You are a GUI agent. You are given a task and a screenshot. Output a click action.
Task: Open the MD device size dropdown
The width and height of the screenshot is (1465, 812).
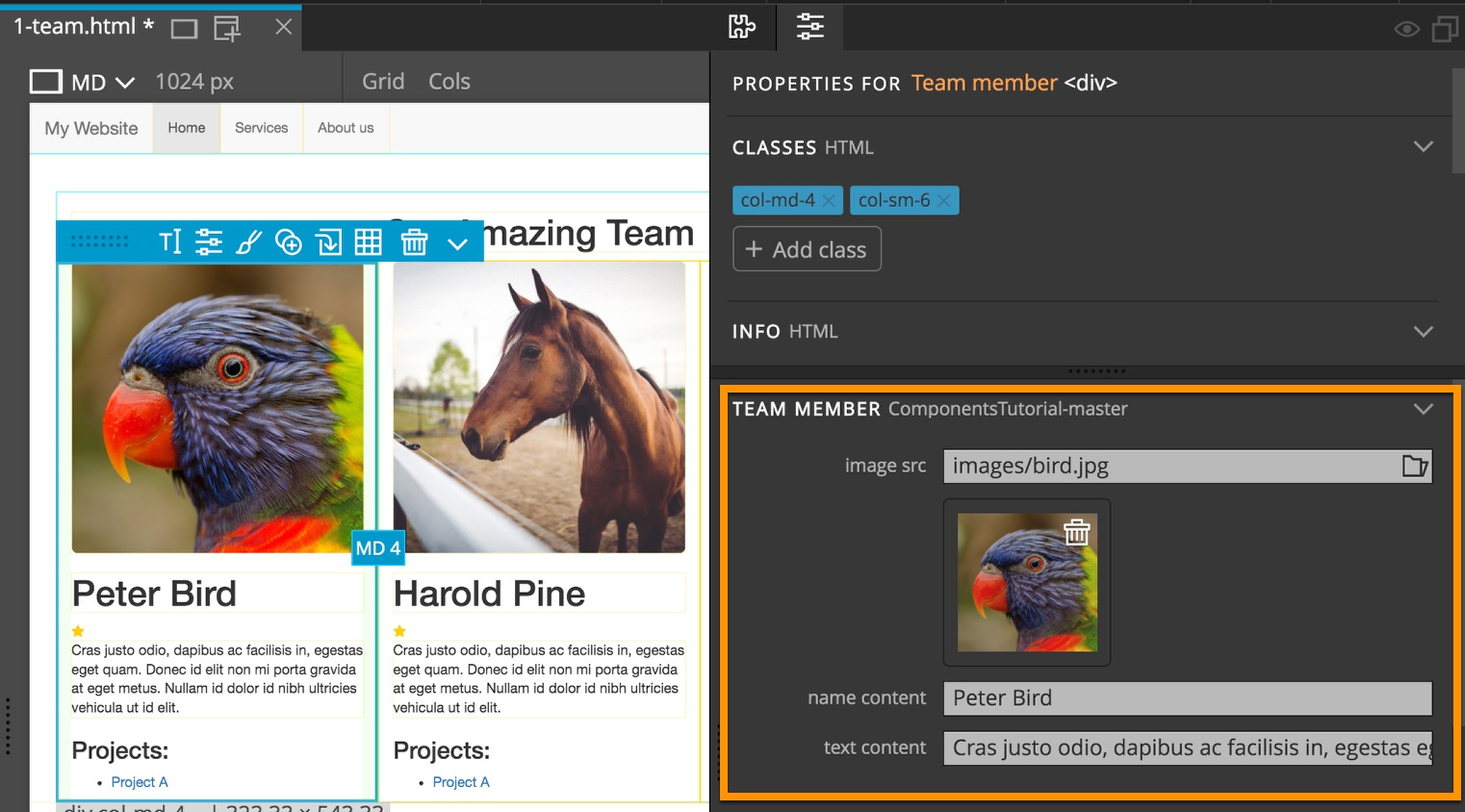point(83,82)
